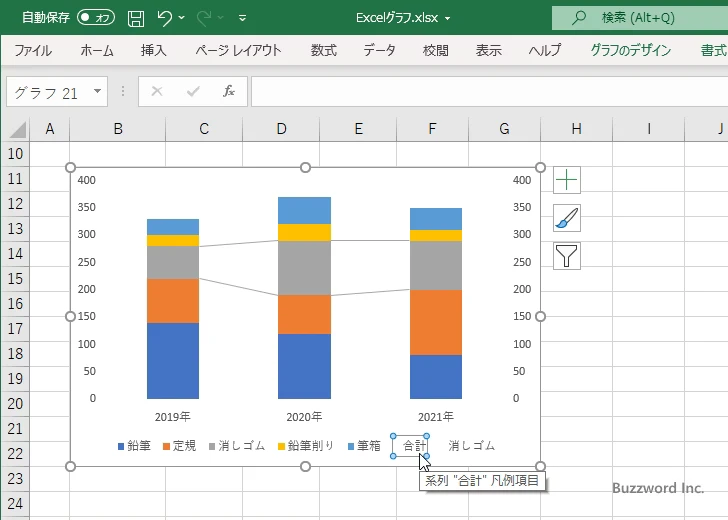Image resolution: width=728 pixels, height=520 pixels.
Task: Click the 筆箱 legend entry
Action: 364,446
